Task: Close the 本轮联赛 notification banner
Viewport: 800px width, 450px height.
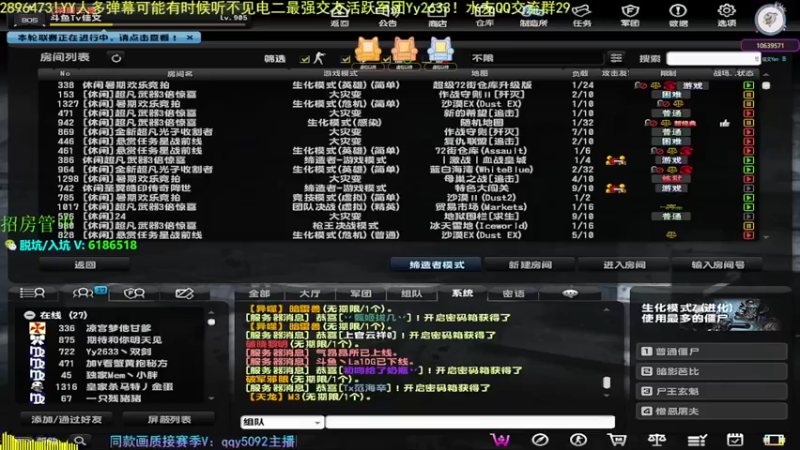Action: pyautogui.click(x=190, y=38)
